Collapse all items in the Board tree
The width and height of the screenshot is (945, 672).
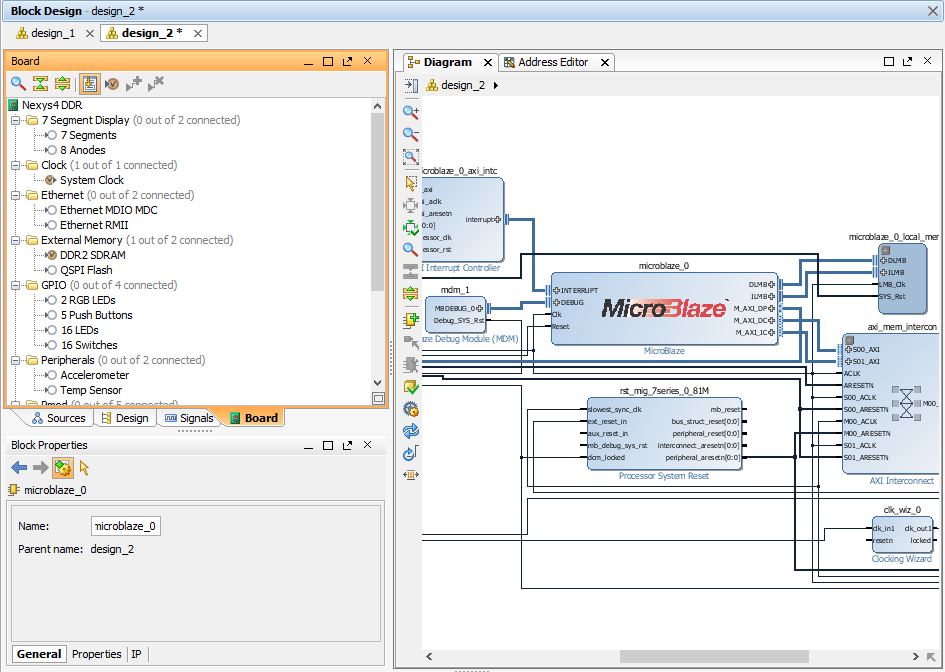(x=40, y=83)
